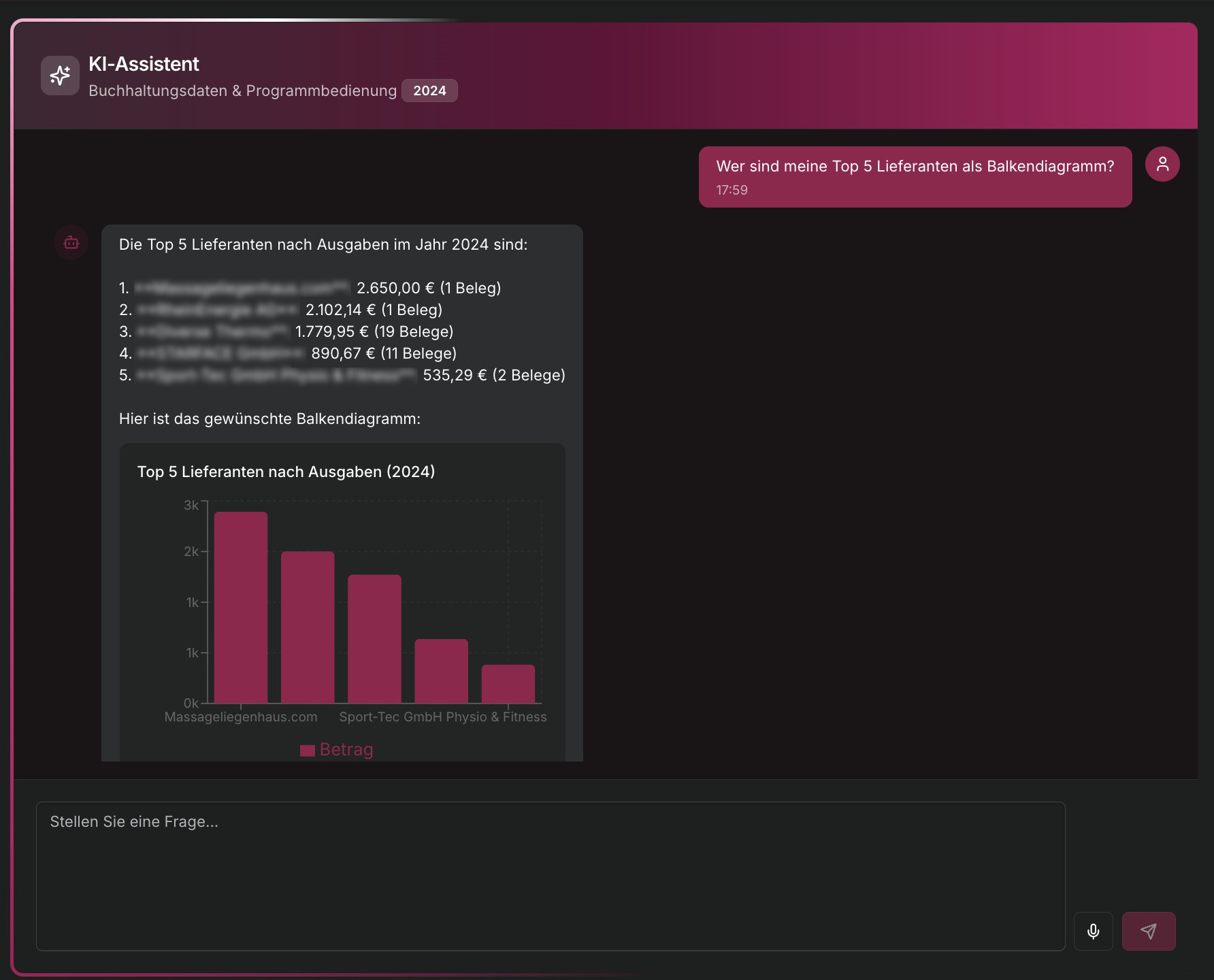
Task: Click the Sport-Tec GmbH Physio & Fitness label
Action: 442,717
